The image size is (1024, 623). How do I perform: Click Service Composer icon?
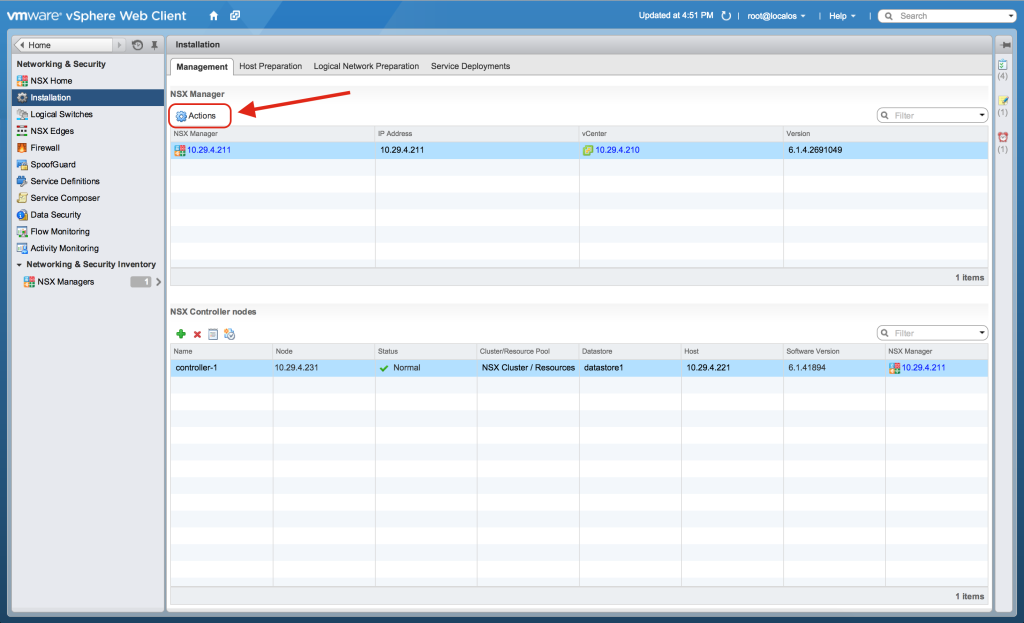[x=22, y=198]
